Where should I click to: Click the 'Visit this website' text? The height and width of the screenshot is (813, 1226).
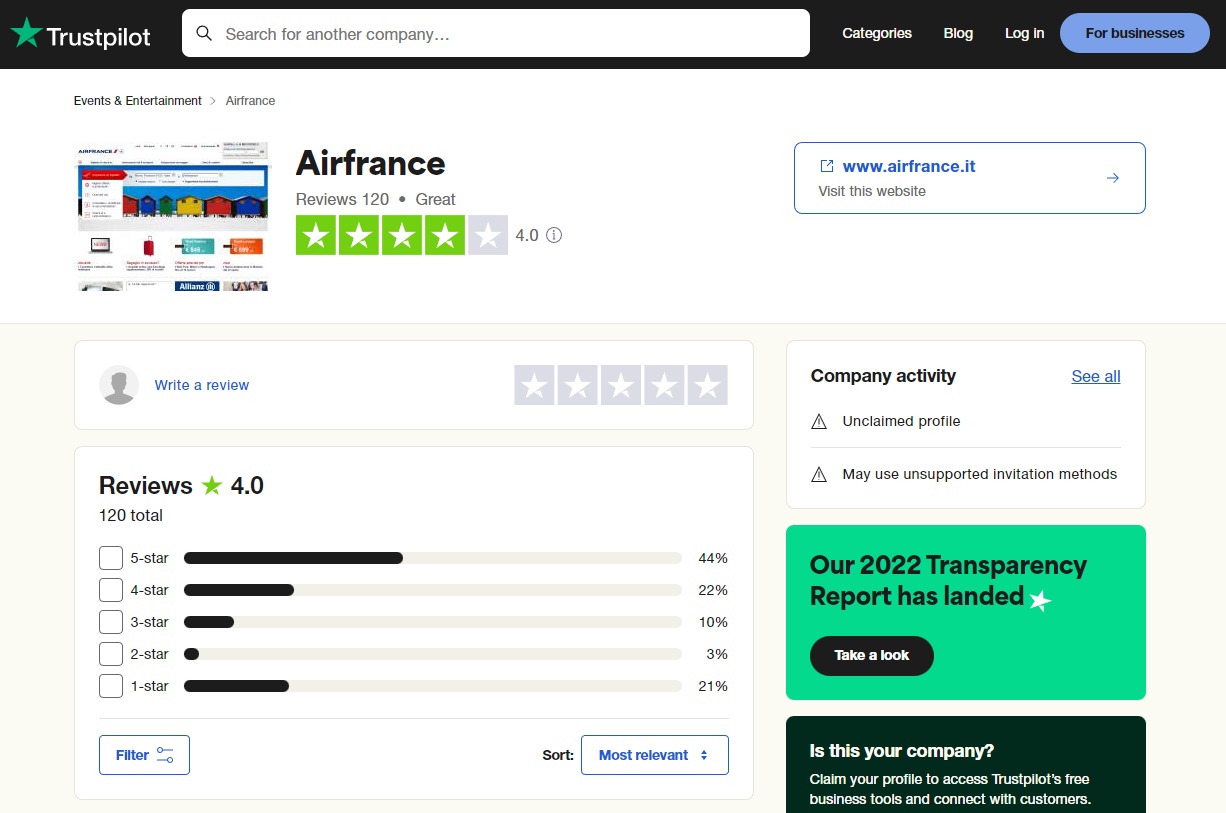[x=872, y=191]
